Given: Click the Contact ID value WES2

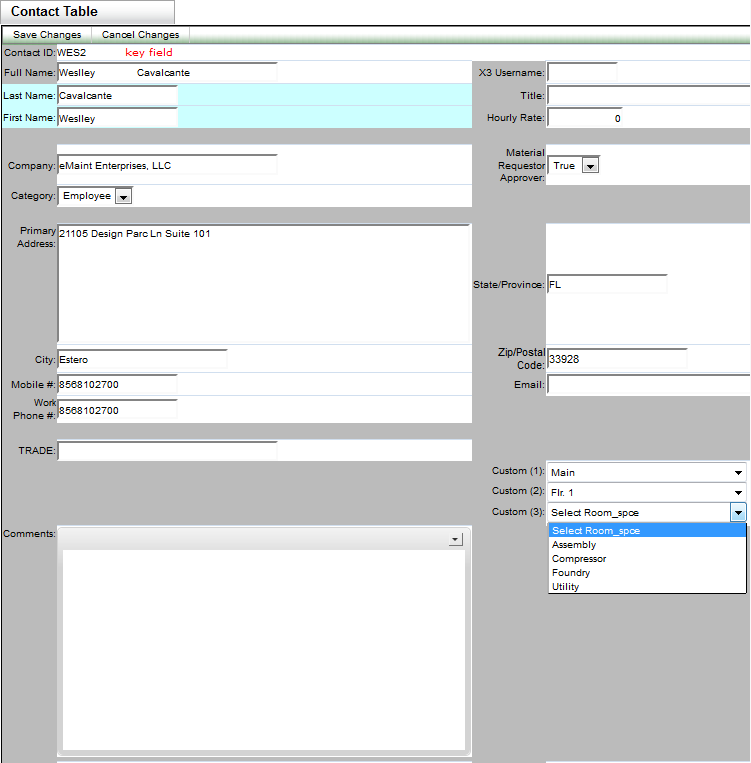Looking at the screenshot, I should (72, 53).
